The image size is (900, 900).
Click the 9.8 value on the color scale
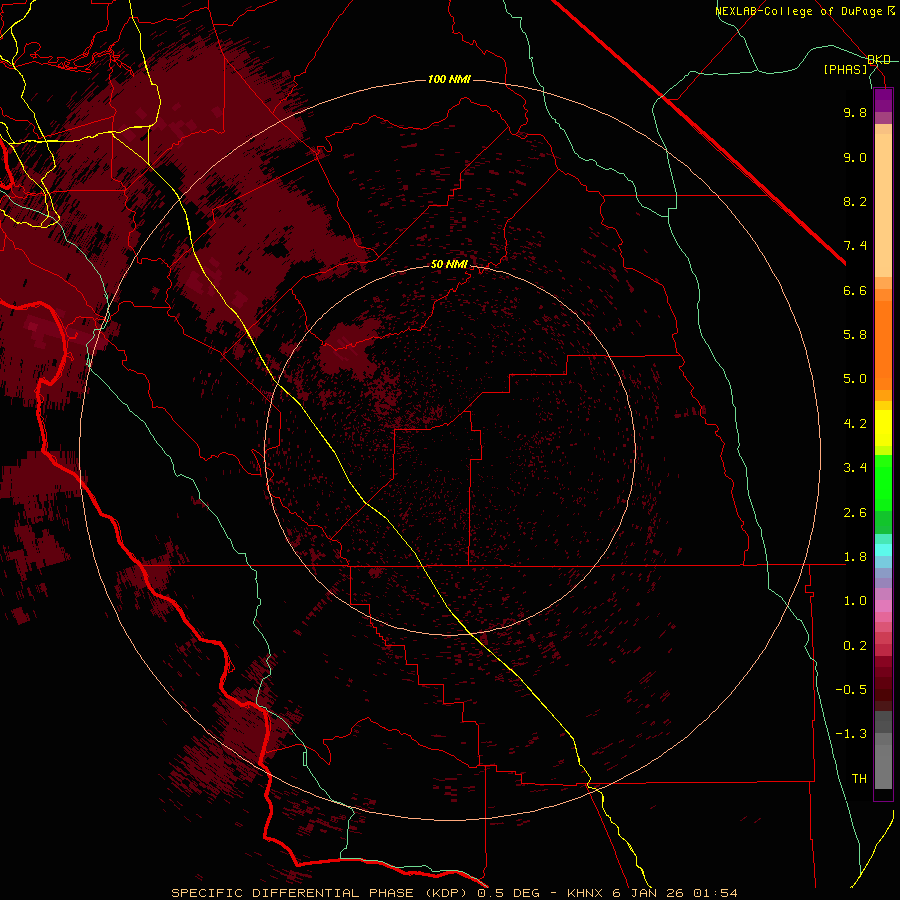(x=855, y=112)
